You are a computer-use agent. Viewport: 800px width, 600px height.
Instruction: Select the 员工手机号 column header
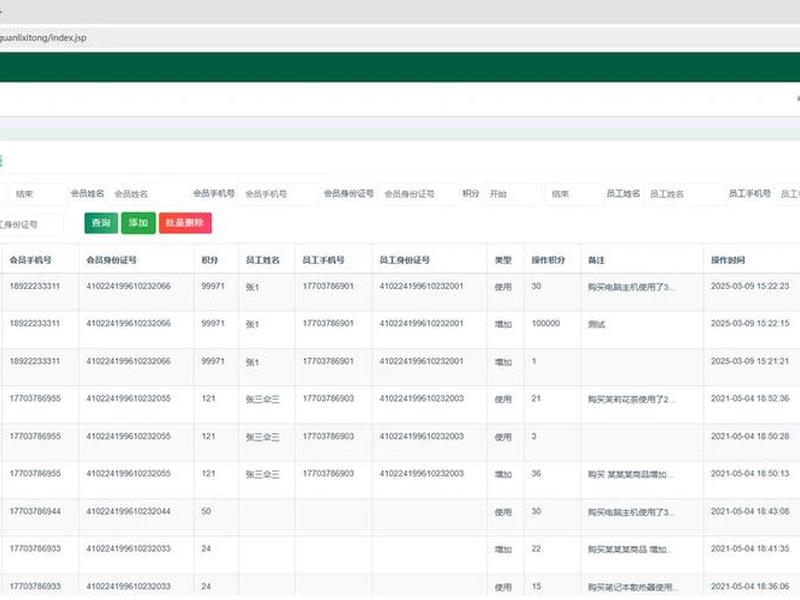(x=323, y=260)
